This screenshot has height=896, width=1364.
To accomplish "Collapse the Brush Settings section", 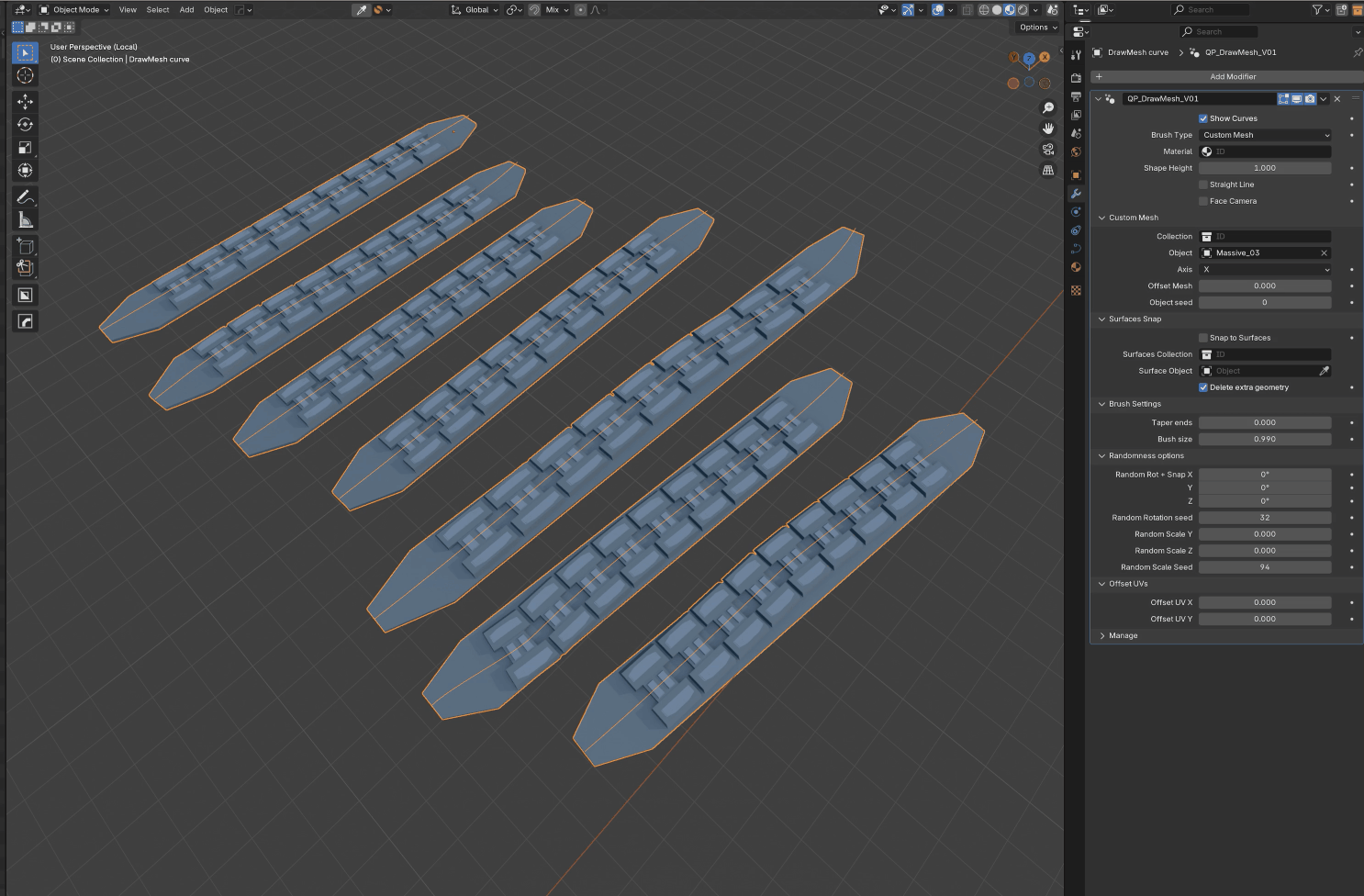I will (1101, 404).
